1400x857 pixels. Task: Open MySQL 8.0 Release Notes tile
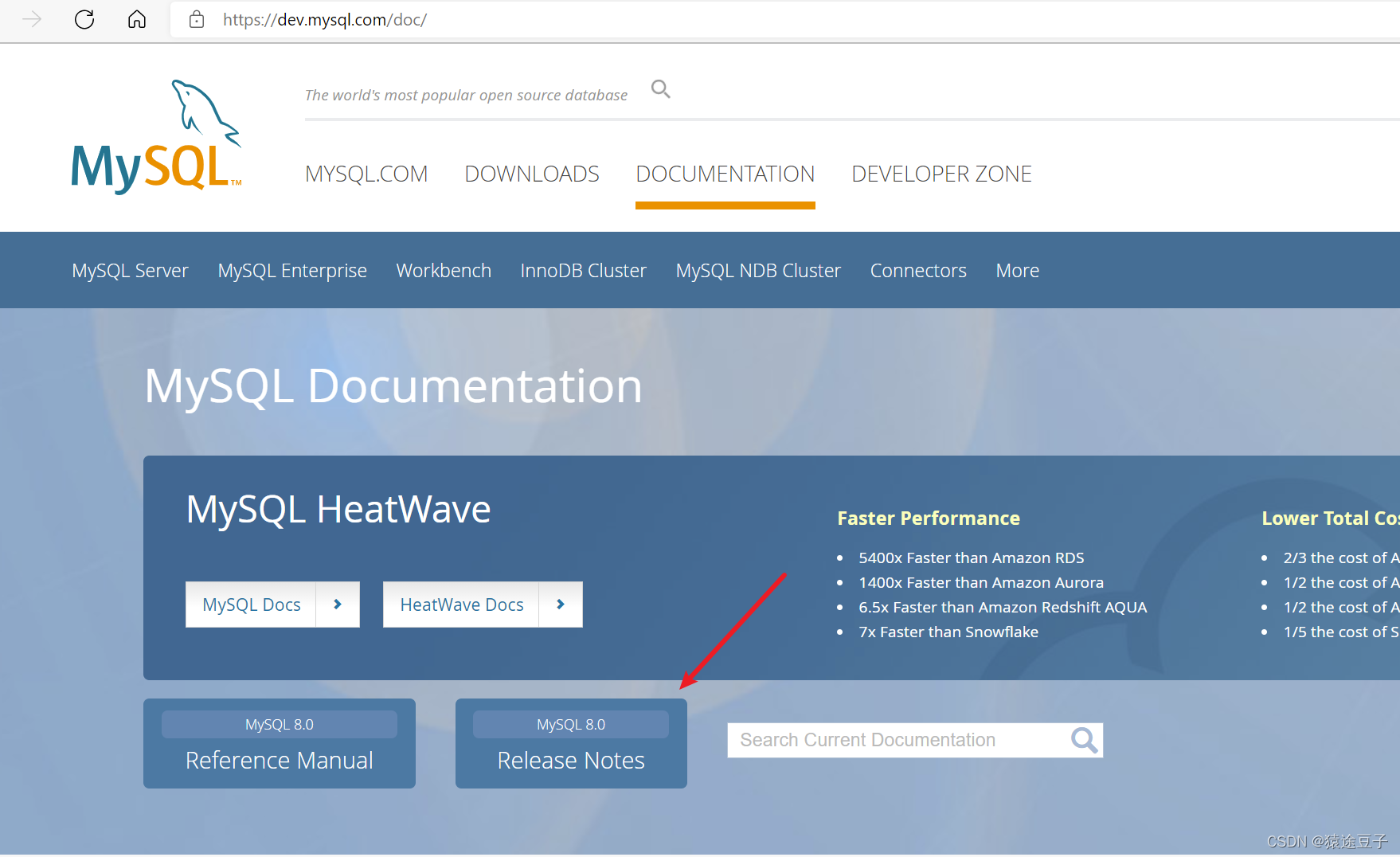(571, 743)
